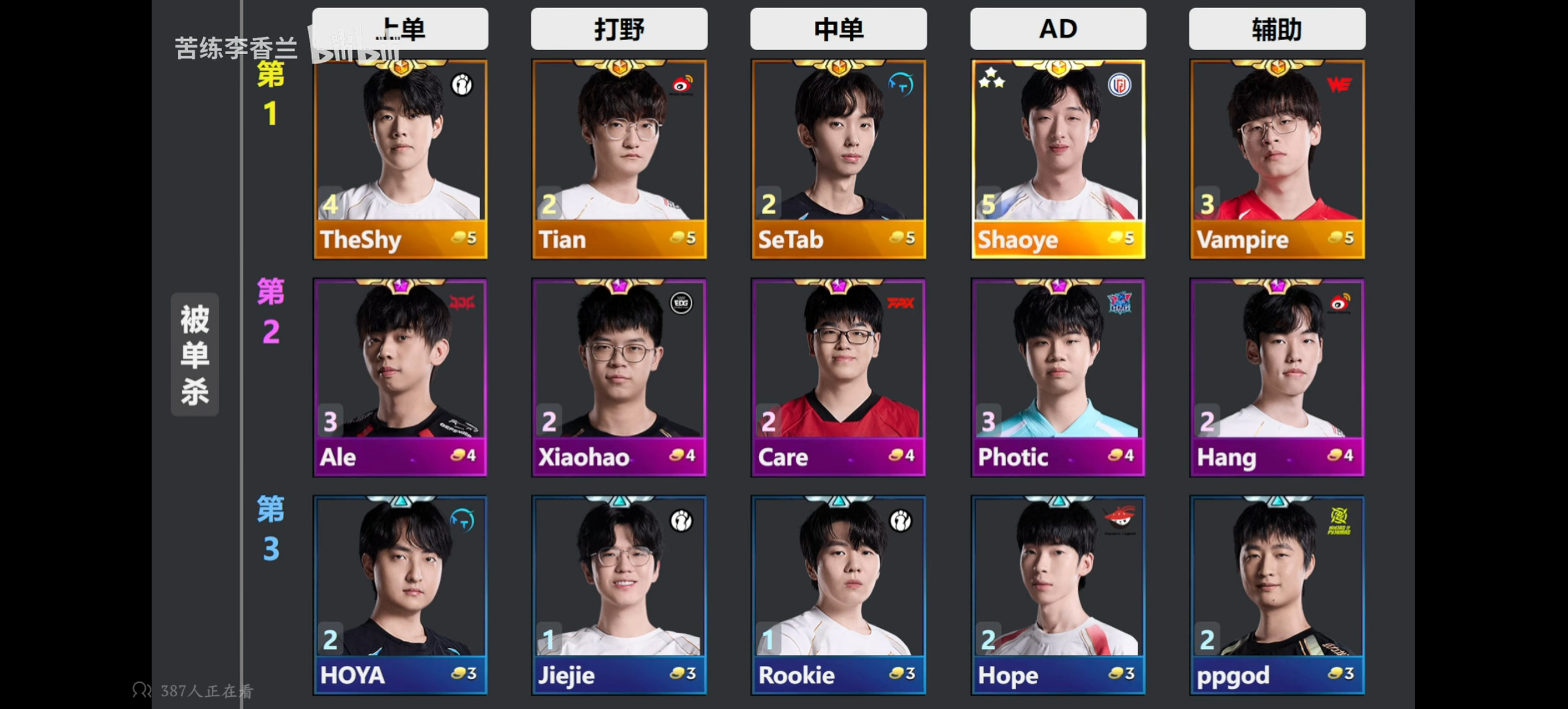1568x709 pixels.
Task: Click the gold coin icon on SeTab's card
Action: (896, 237)
